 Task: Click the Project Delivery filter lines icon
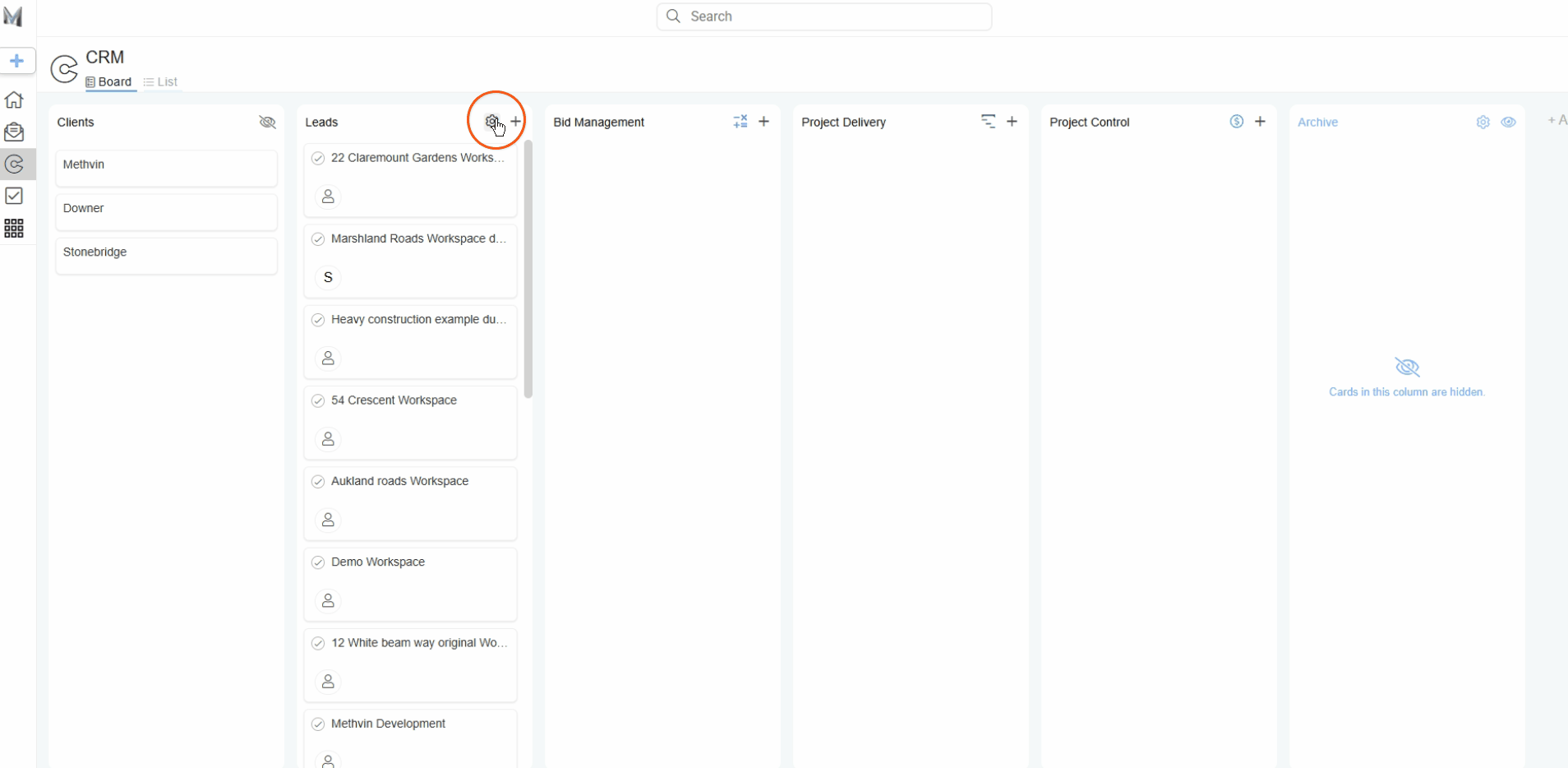[x=988, y=122]
